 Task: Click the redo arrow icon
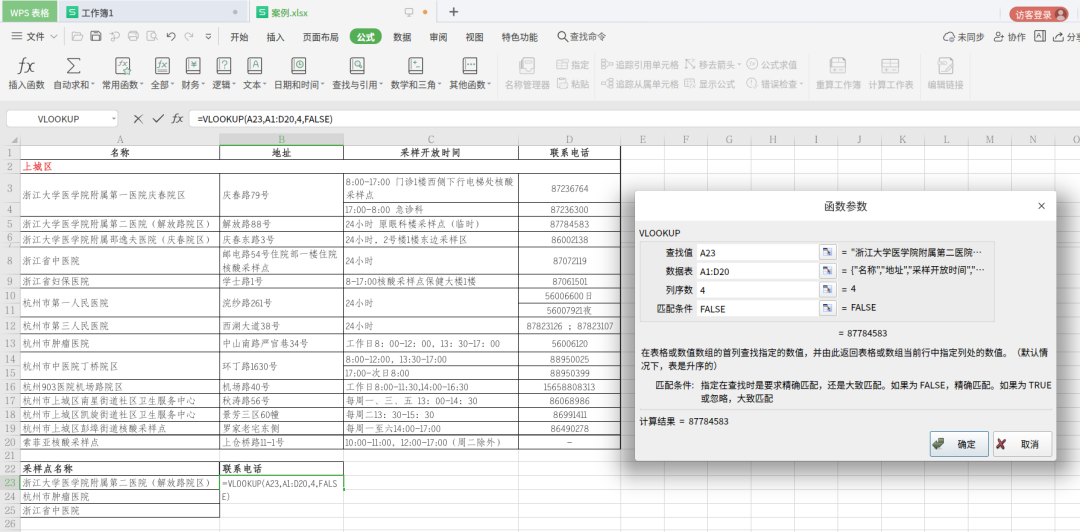tap(189, 37)
